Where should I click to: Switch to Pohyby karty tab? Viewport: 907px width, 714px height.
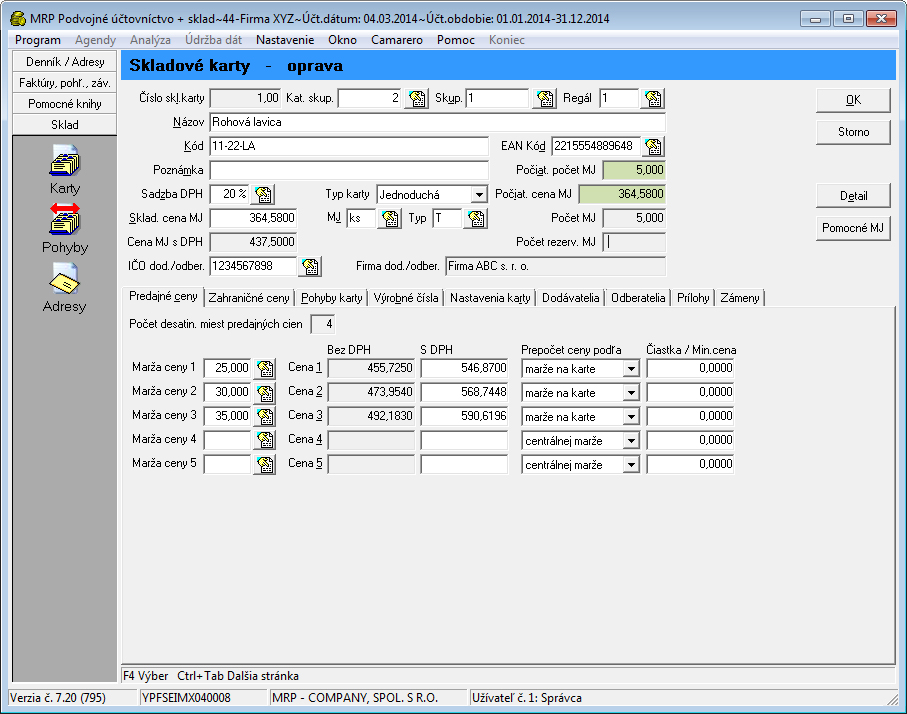pos(331,298)
